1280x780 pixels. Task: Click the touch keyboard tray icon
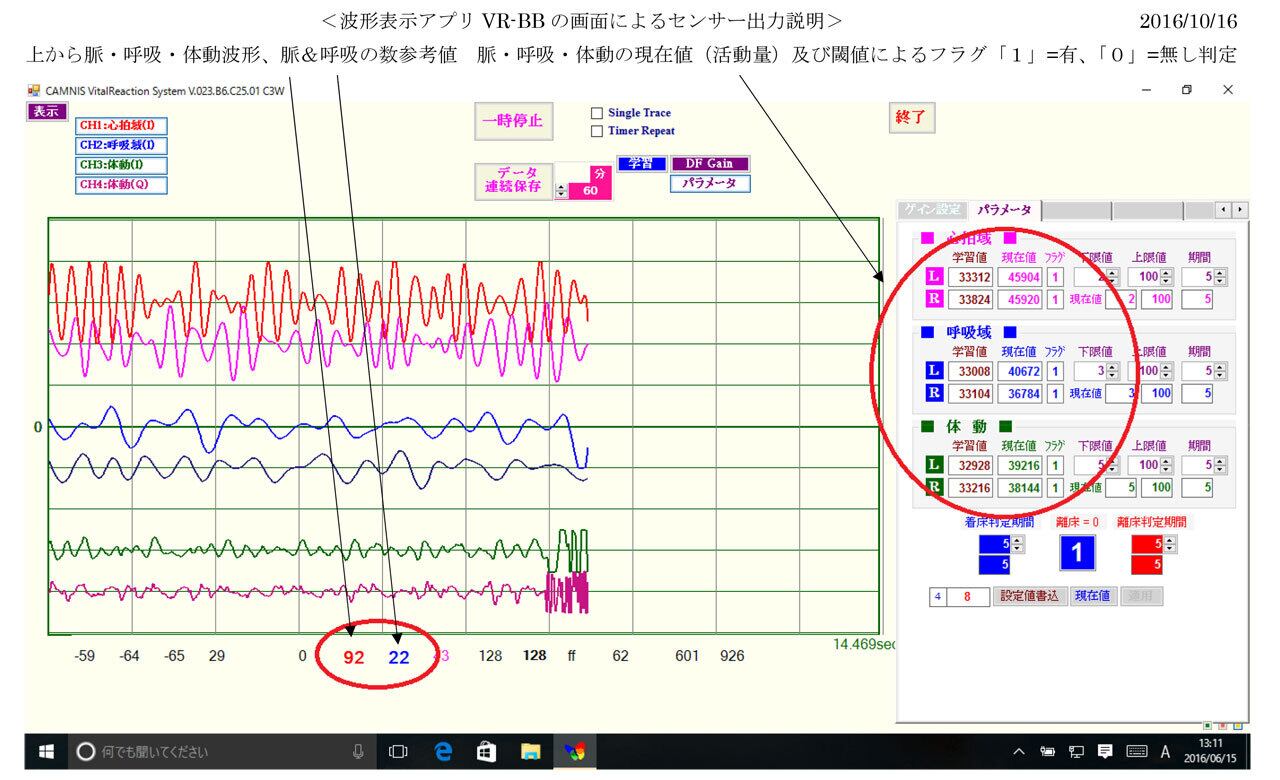(x=1135, y=752)
